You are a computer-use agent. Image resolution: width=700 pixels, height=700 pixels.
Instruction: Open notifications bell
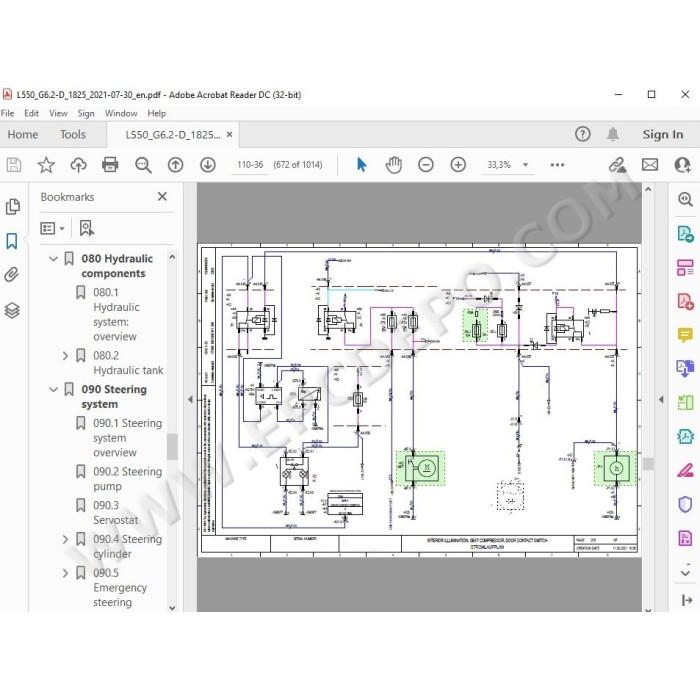click(613, 134)
